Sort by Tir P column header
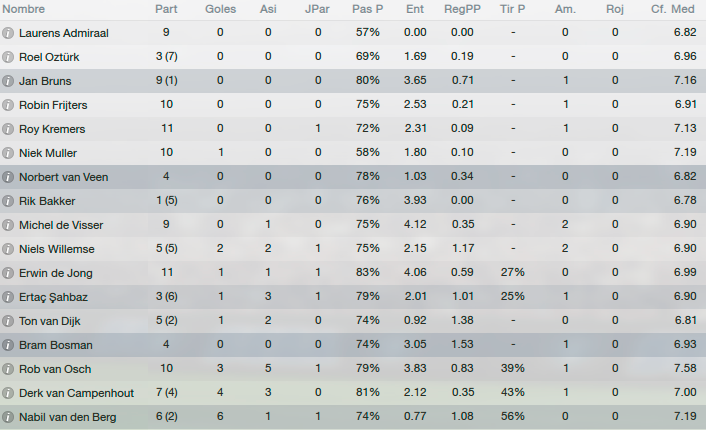This screenshot has height=430, width=706. click(512, 9)
